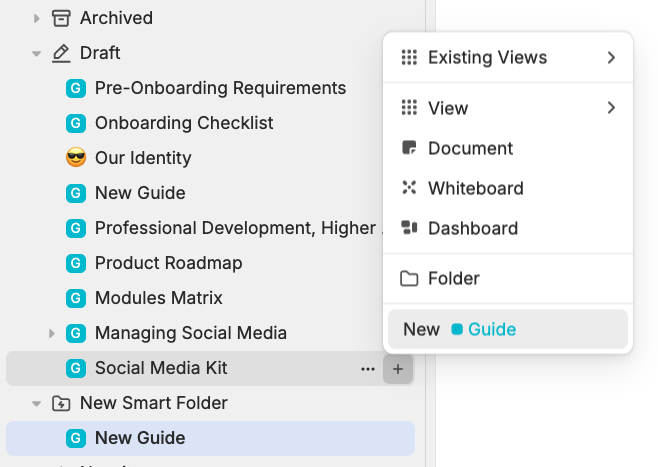Open the ellipsis menu for Social Media Kit
This screenshot has height=467, width=658.
coord(368,368)
